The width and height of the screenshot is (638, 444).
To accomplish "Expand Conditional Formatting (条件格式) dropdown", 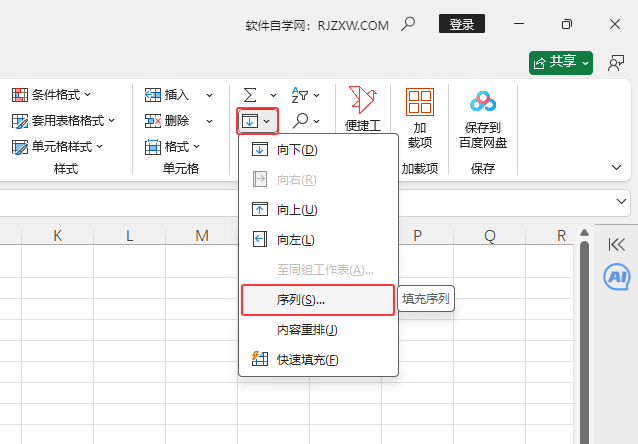I will [51, 95].
